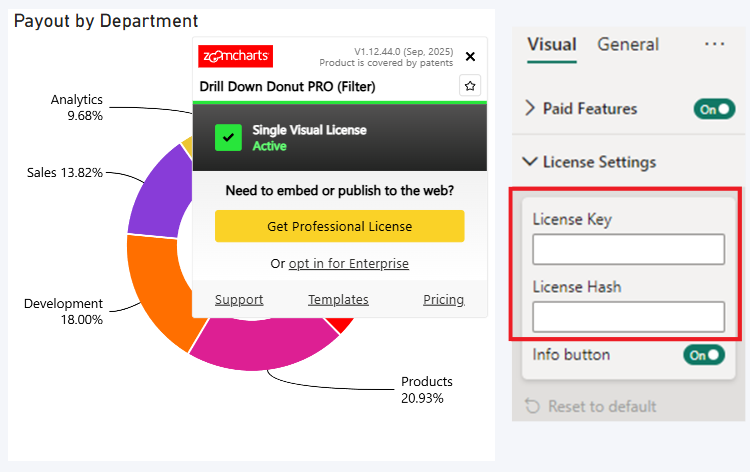
Task: Open the Support link
Action: [x=239, y=299]
